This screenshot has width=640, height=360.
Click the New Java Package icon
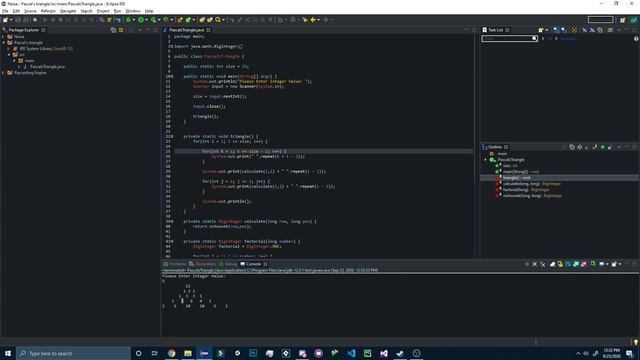click(x=180, y=20)
